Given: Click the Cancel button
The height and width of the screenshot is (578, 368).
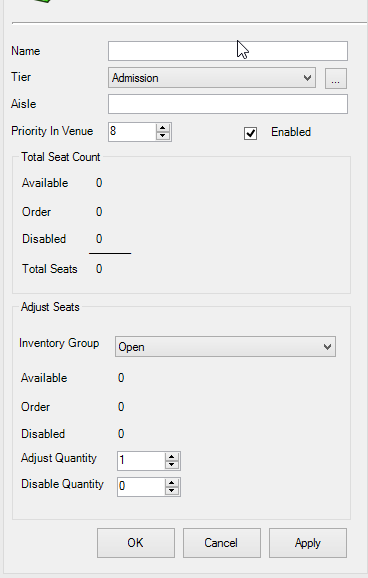Looking at the screenshot, I should click(x=222, y=543).
